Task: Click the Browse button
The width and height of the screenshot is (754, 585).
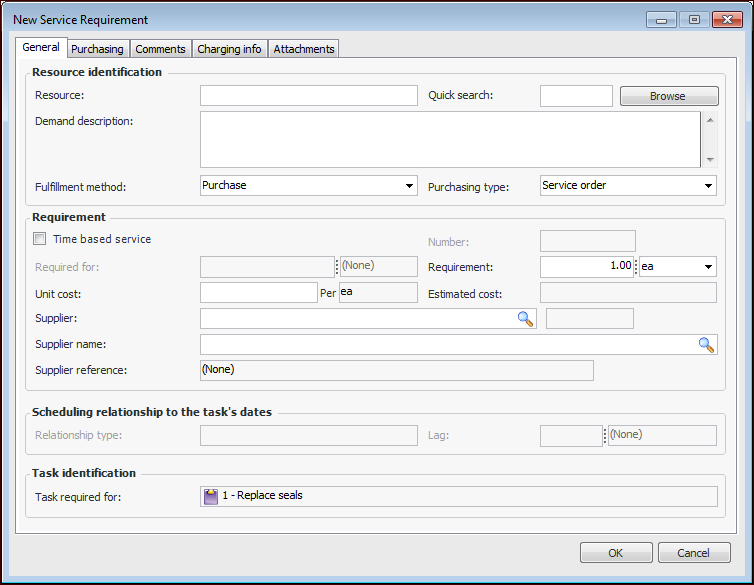Action: point(668,96)
